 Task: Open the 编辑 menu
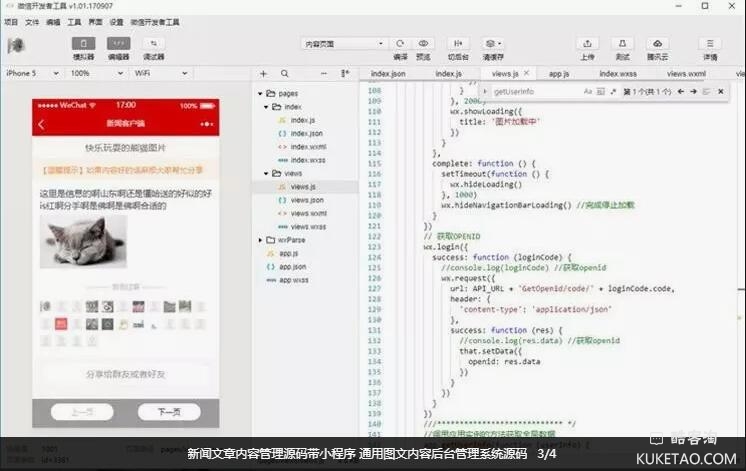pyautogui.click(x=53, y=22)
